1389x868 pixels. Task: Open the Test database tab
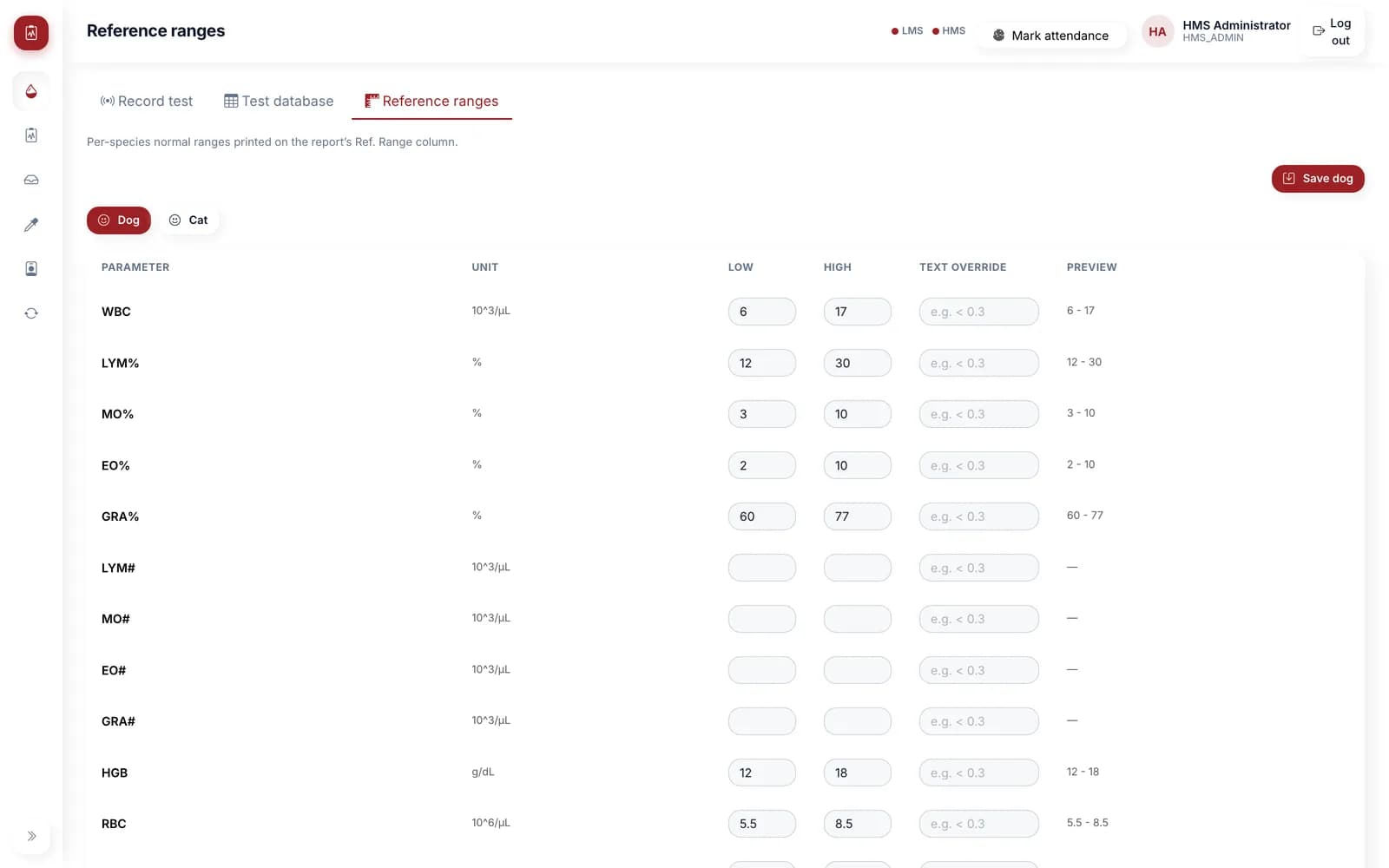pyautogui.click(x=279, y=102)
